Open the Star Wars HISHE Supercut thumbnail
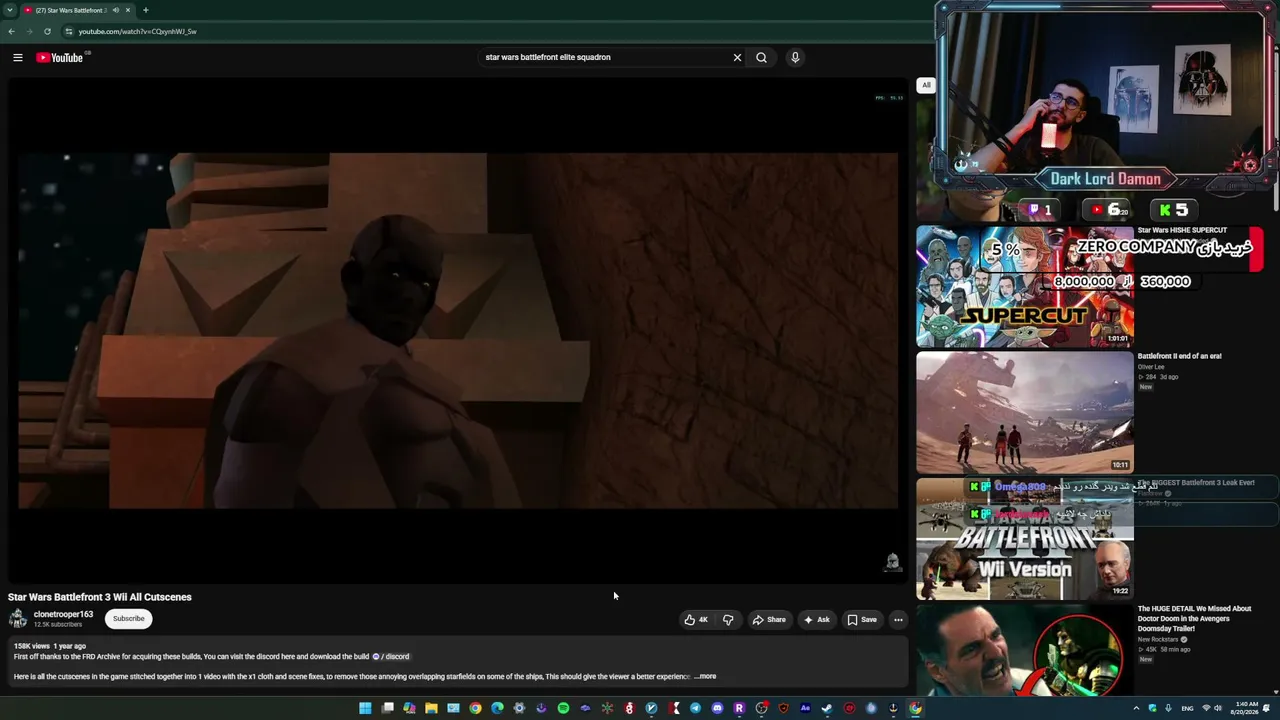The height and width of the screenshot is (720, 1280). (x=1025, y=286)
